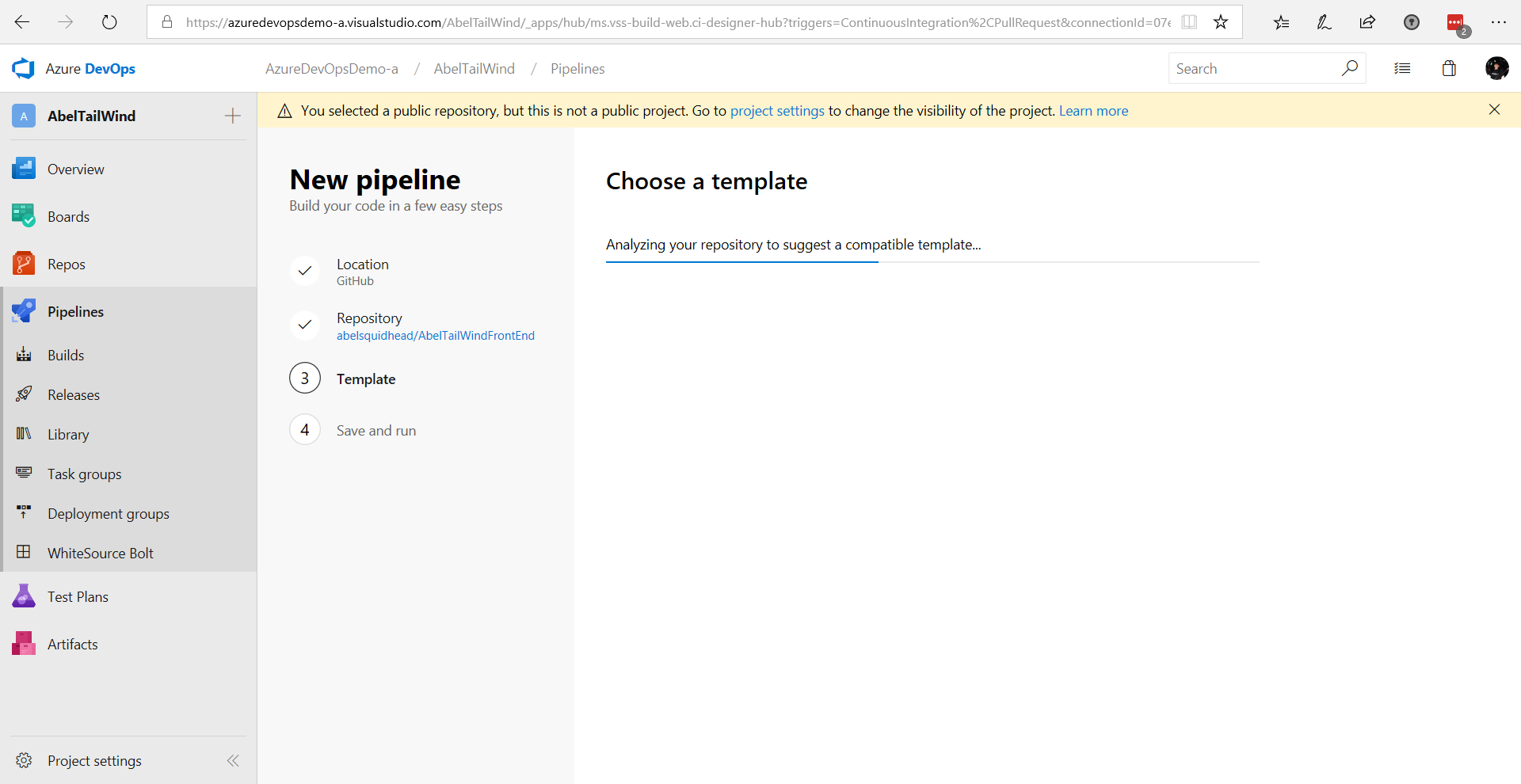The image size is (1521, 784).
Task: Click the add notes pen icon
Action: [1325, 22]
